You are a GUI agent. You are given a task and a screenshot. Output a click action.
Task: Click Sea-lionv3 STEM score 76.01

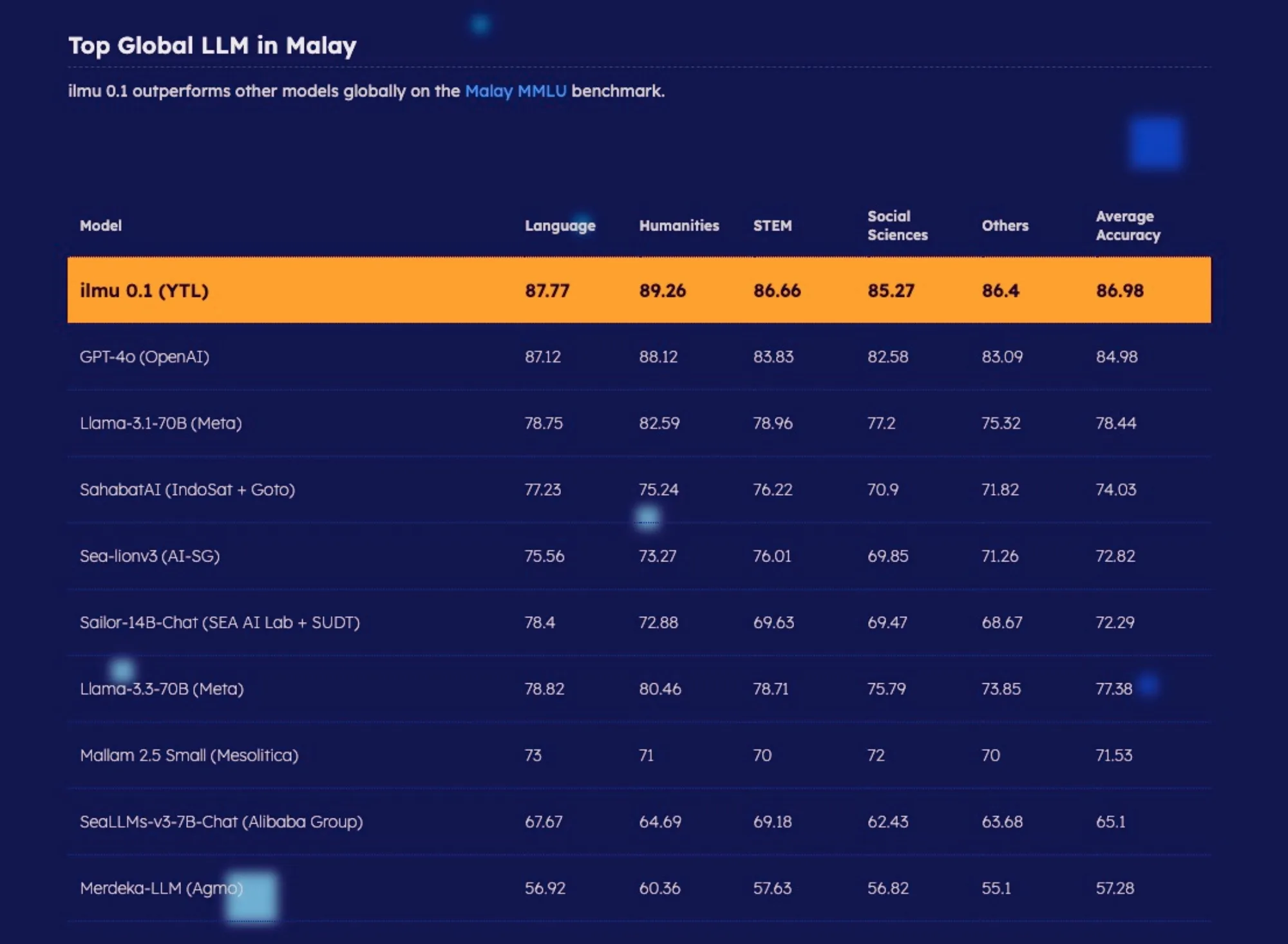click(772, 556)
